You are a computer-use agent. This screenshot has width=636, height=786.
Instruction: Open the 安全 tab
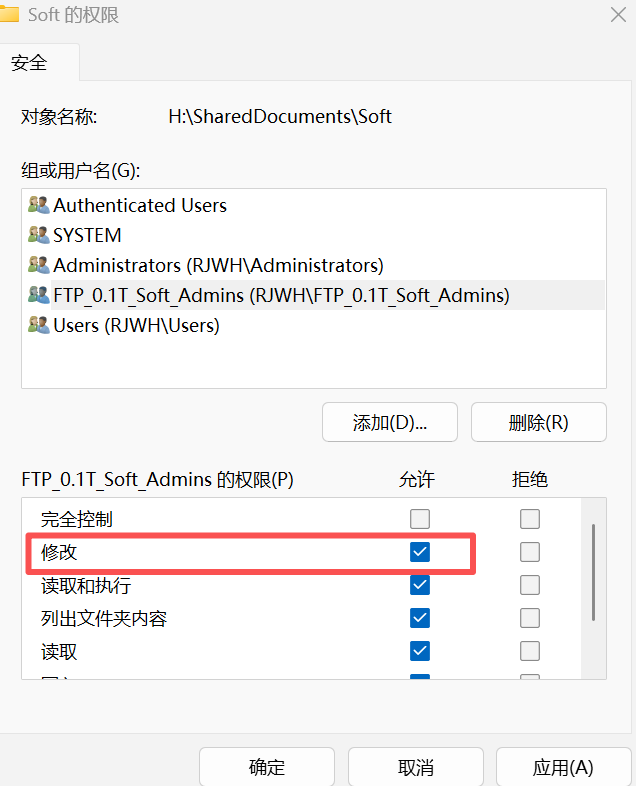point(39,63)
